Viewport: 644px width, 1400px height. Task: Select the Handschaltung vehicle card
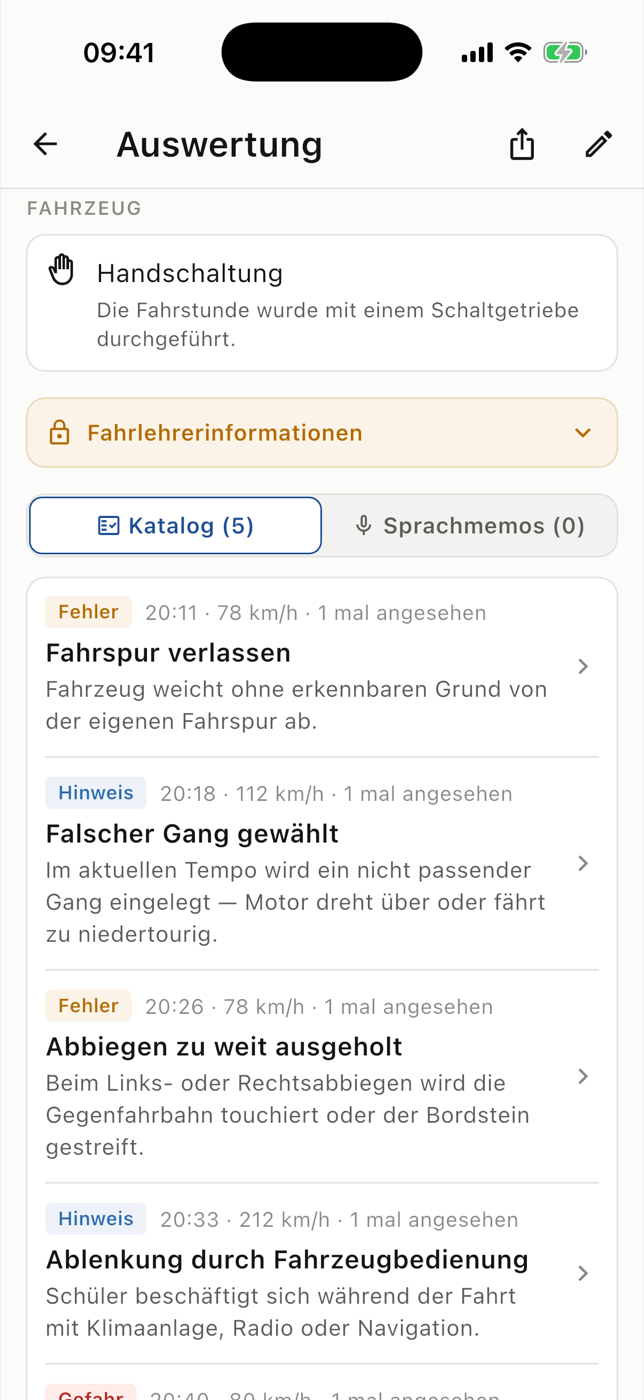(322, 303)
